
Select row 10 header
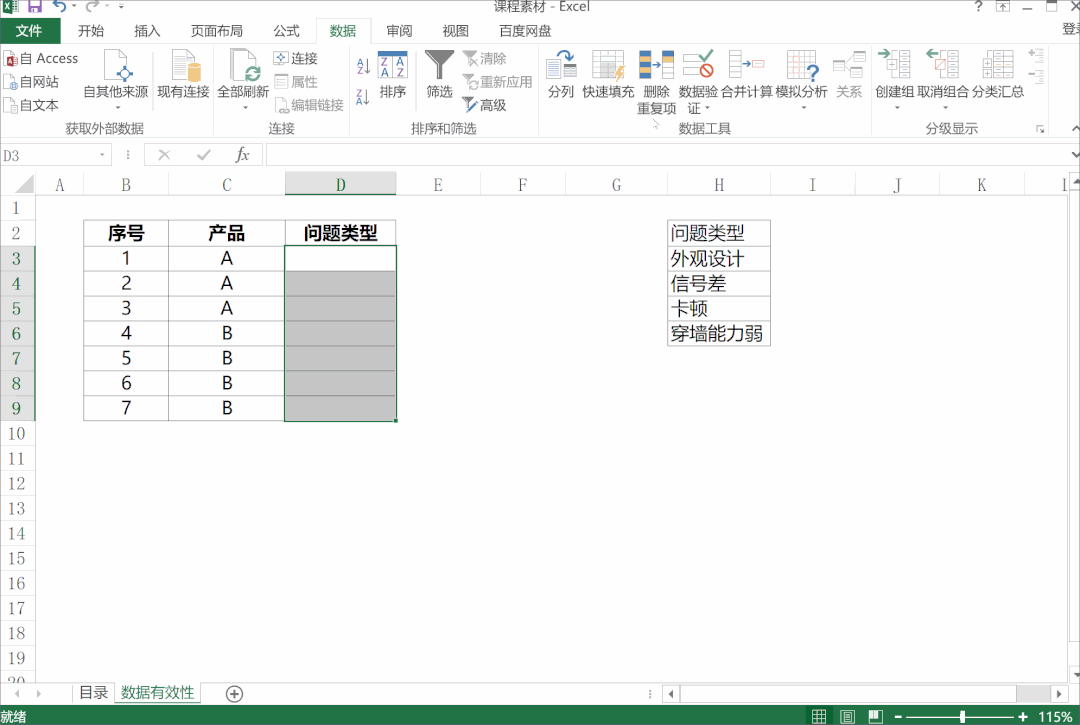[x=17, y=434]
